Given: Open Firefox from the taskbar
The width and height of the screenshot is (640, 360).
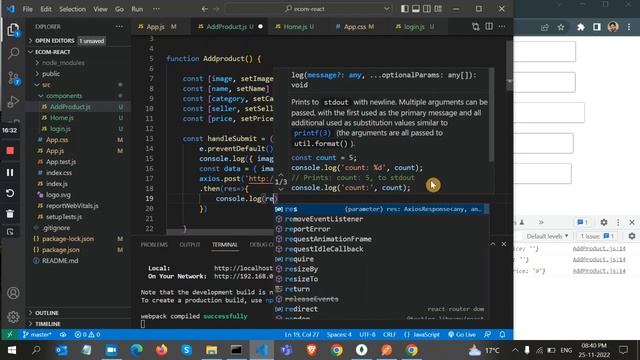Looking at the screenshot, I should (161, 350).
